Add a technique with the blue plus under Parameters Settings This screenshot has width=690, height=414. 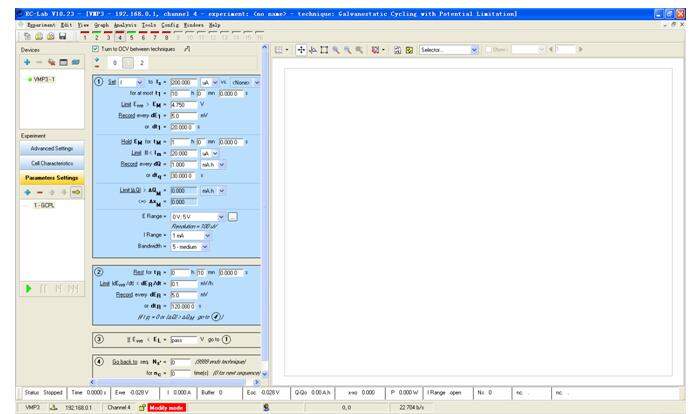pos(27,192)
